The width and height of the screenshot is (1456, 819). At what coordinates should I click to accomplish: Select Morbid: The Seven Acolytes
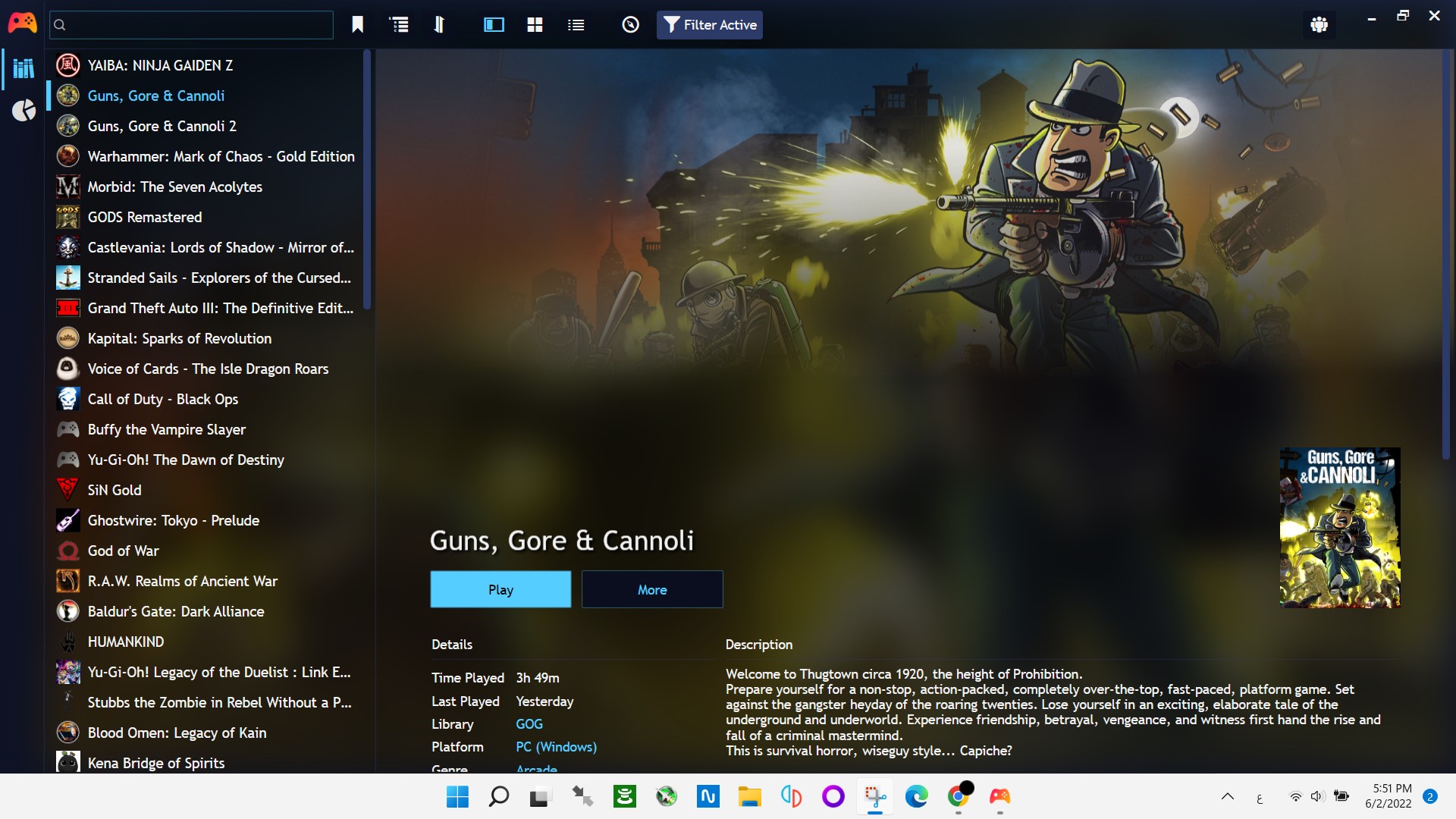pos(205,187)
